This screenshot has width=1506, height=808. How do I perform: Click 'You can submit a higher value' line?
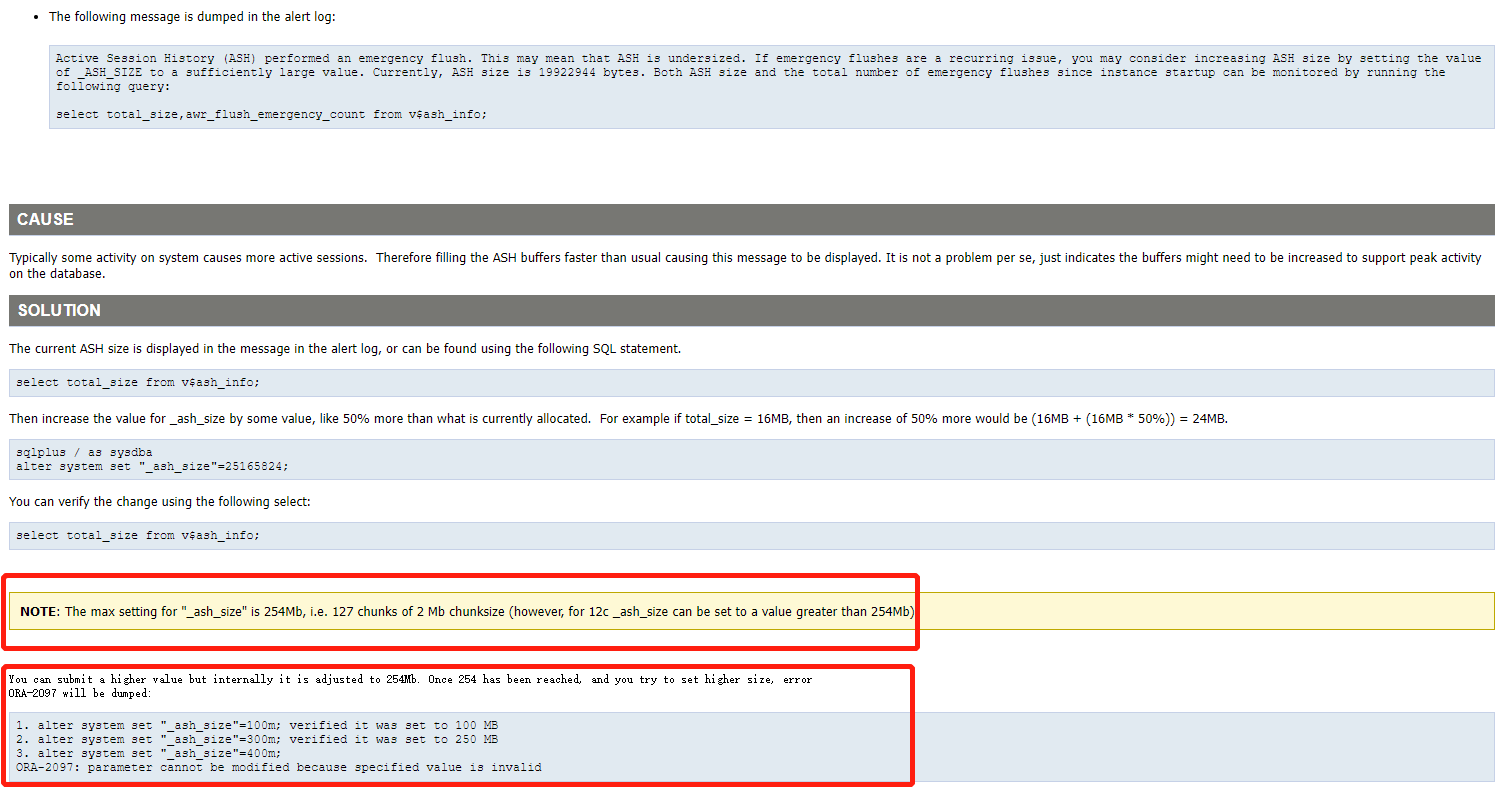[410, 679]
